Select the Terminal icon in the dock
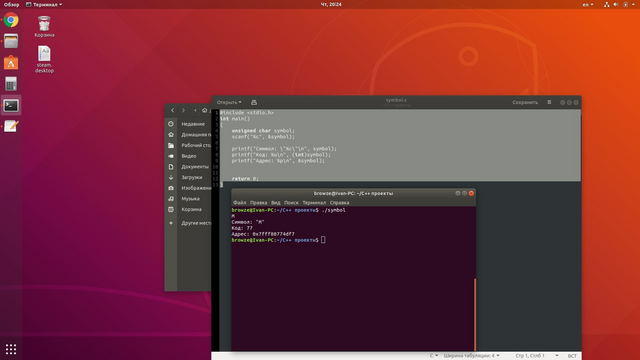This screenshot has width=640, height=360. pyautogui.click(x=11, y=106)
